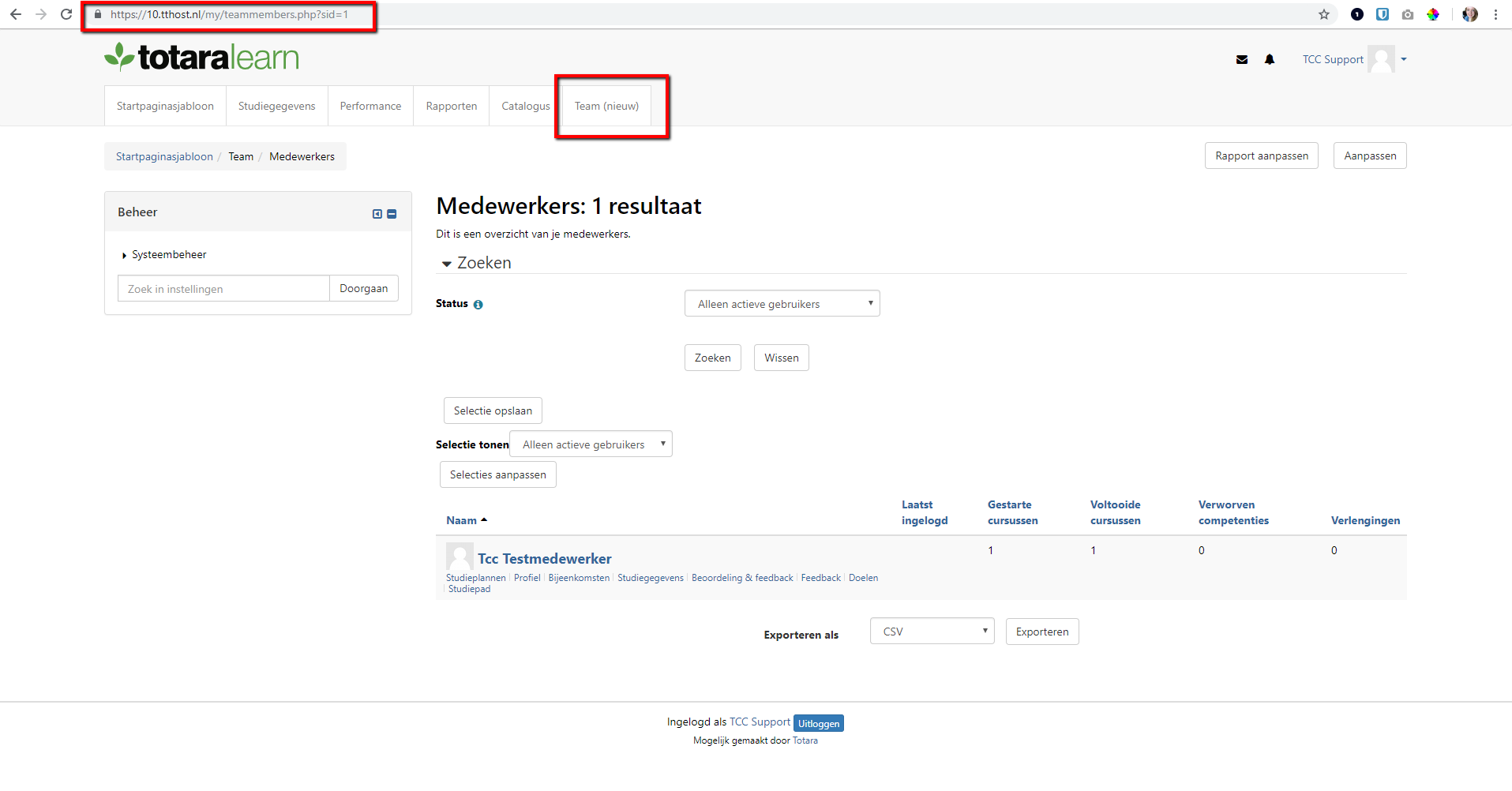This screenshot has height=791, width=1512.
Task: Sort by Verworven competenties column
Action: click(x=1233, y=512)
